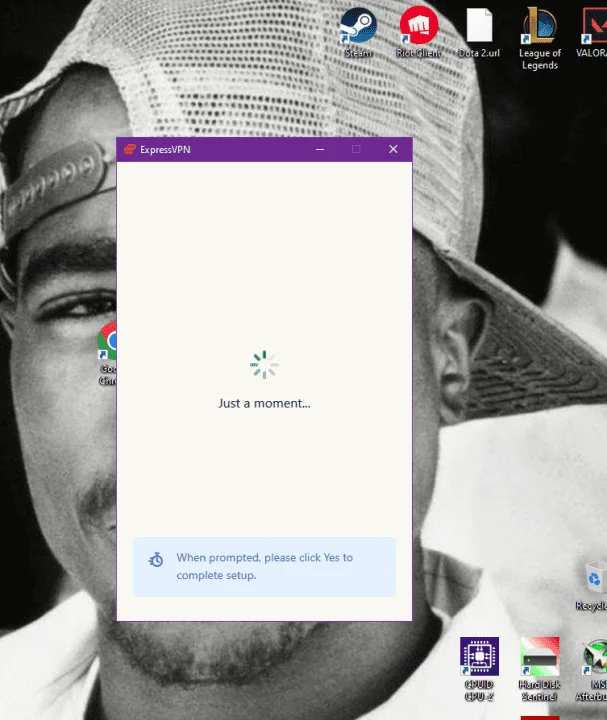Close the ExpressVPN window

tap(393, 149)
